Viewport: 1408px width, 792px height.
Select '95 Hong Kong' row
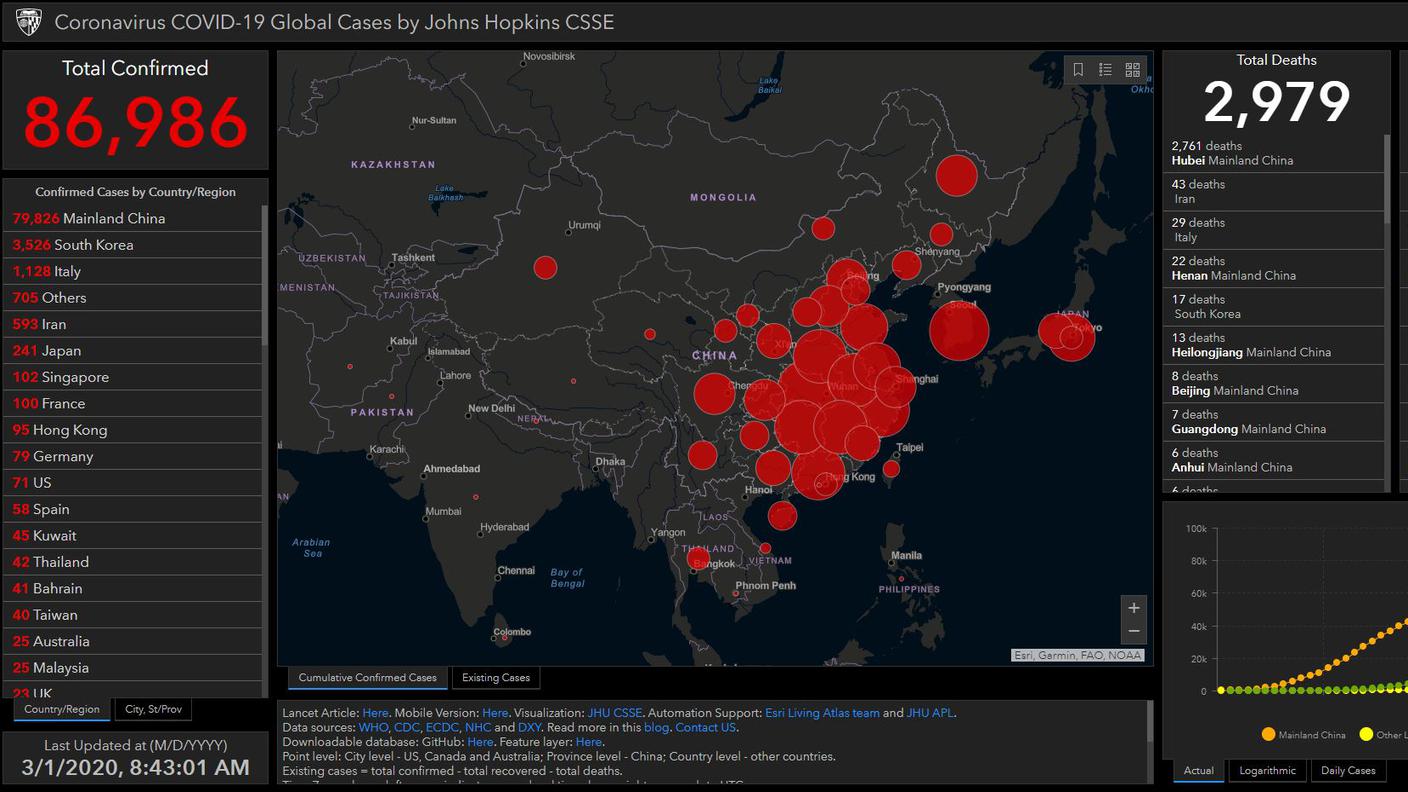pyautogui.click(x=133, y=430)
